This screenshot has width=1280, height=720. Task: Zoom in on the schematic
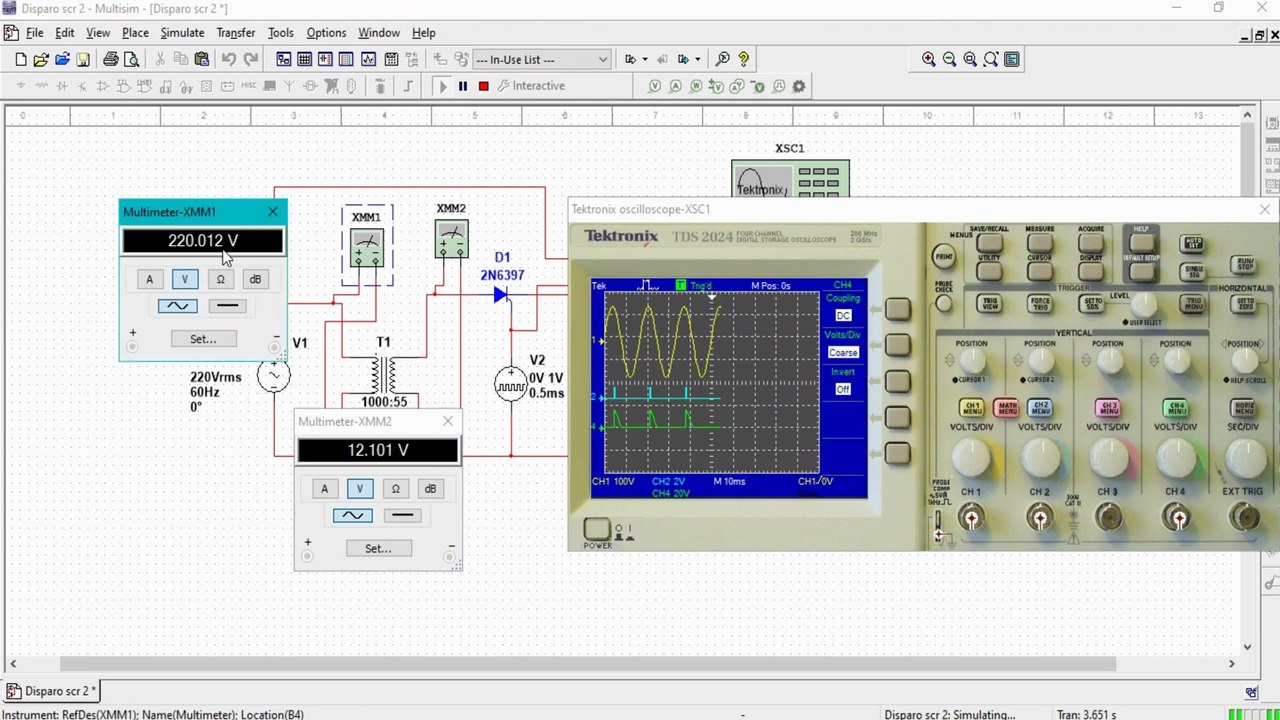pyautogui.click(x=929, y=59)
